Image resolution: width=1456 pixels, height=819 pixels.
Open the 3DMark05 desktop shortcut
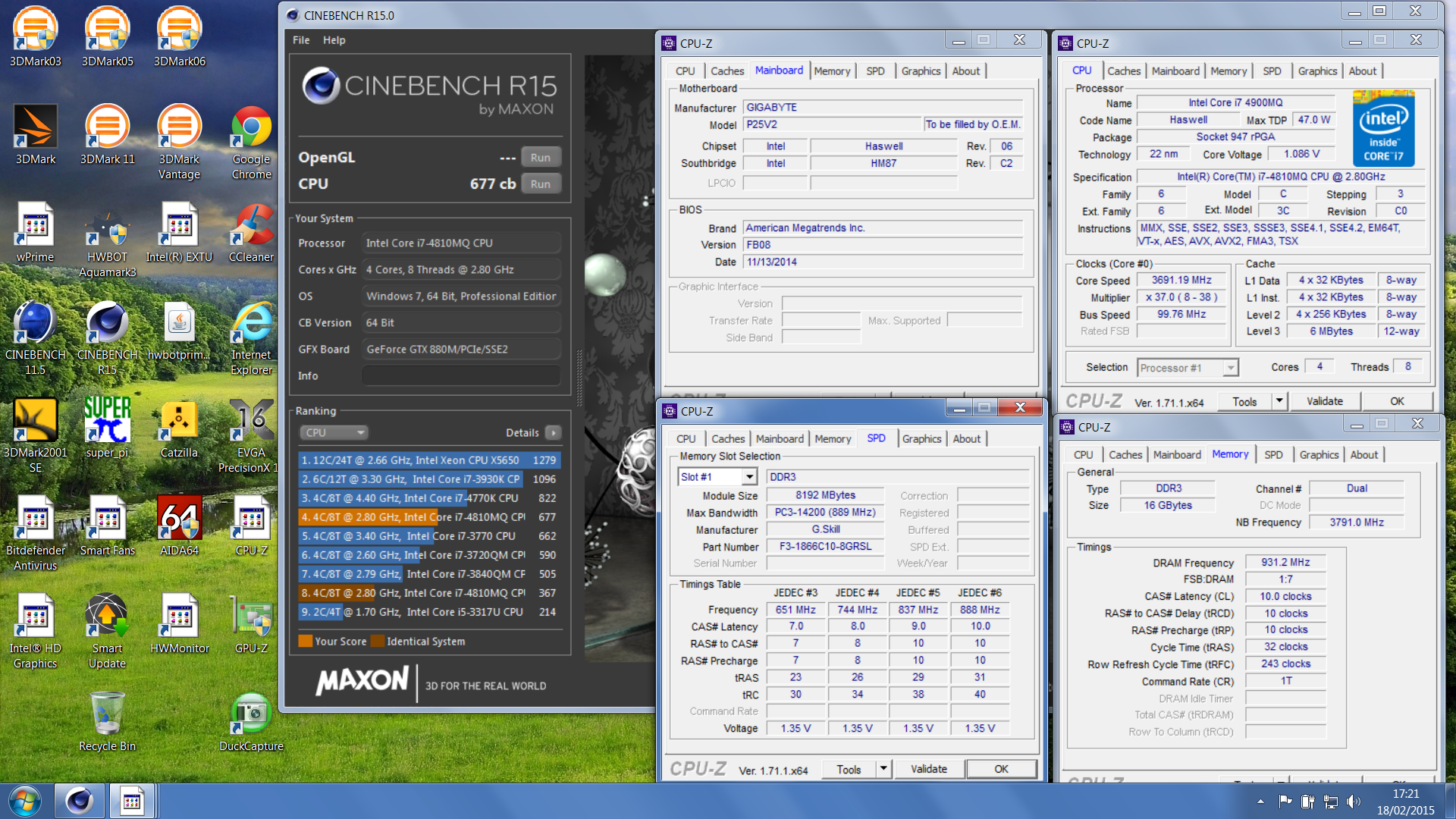pos(107,36)
